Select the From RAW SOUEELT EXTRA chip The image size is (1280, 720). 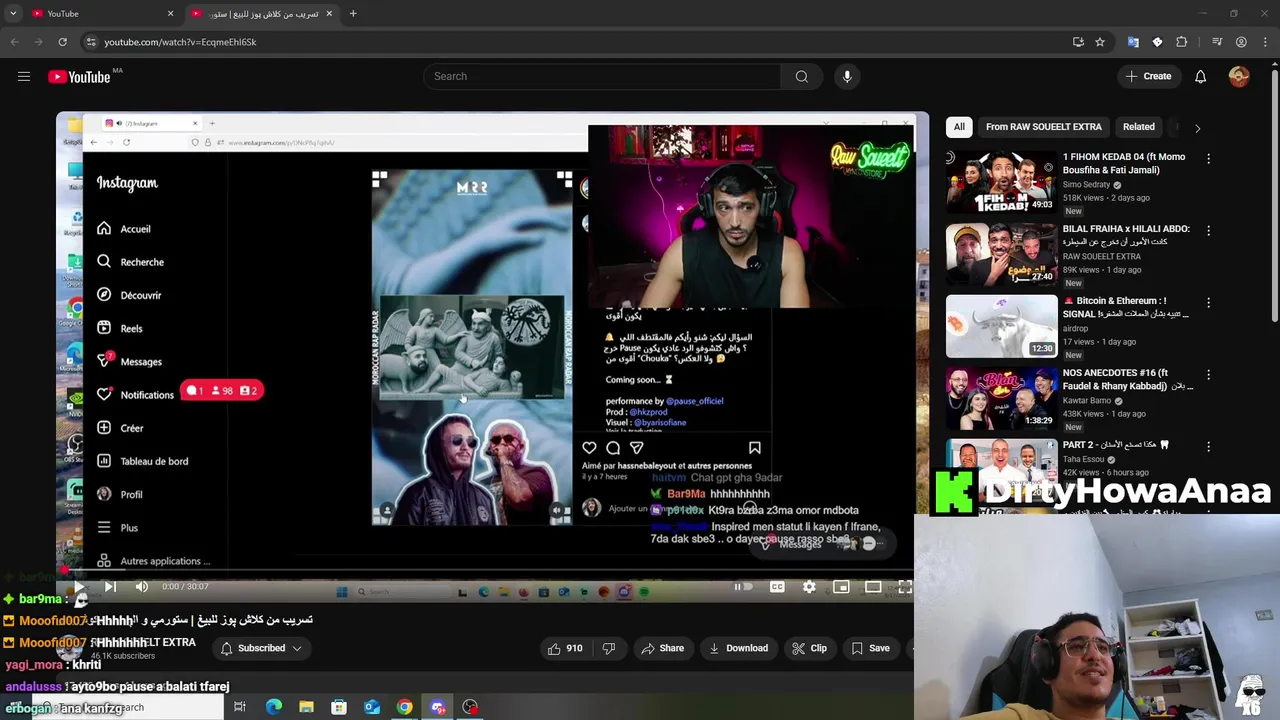coord(1043,127)
